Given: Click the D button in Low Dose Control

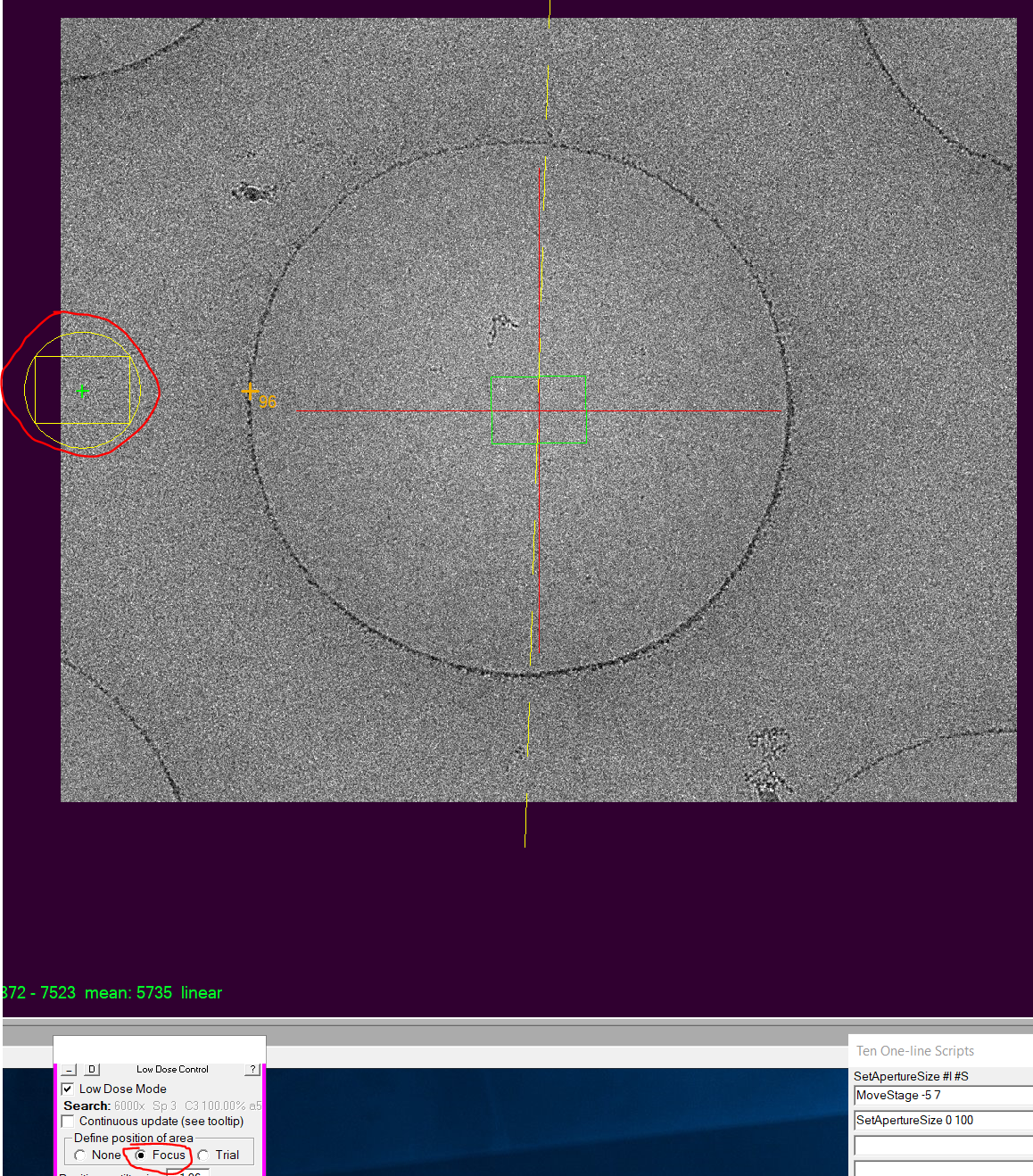Looking at the screenshot, I should click(x=92, y=1069).
